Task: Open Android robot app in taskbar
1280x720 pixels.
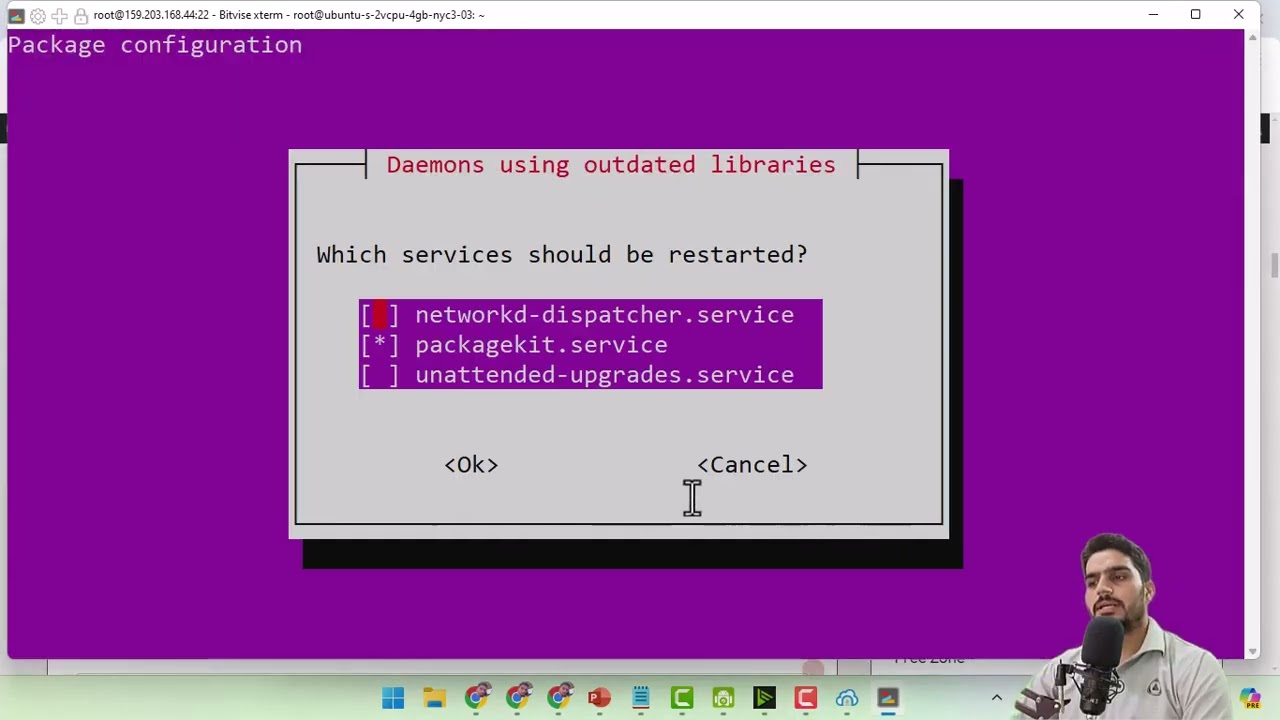Action: point(723,698)
